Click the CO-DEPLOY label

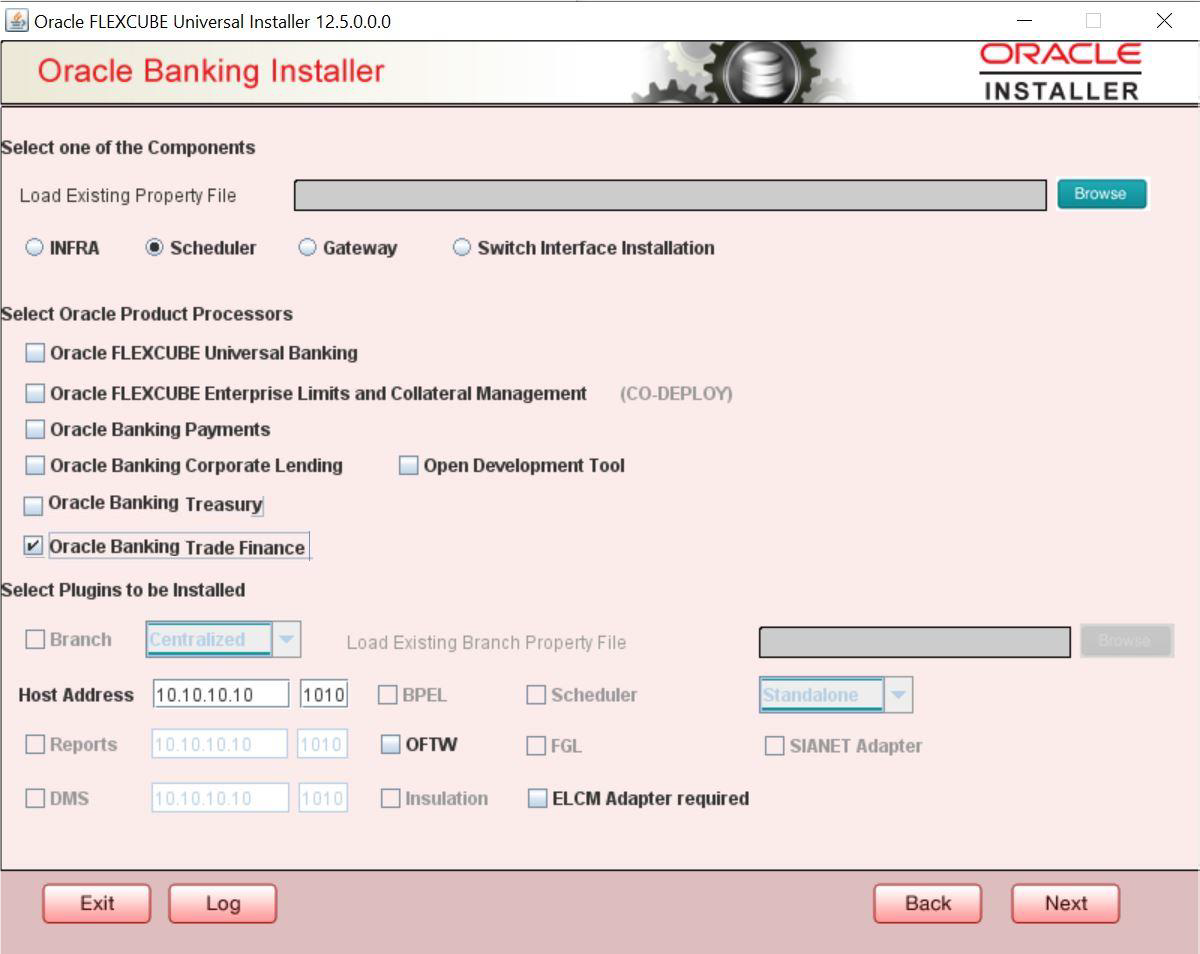676,394
